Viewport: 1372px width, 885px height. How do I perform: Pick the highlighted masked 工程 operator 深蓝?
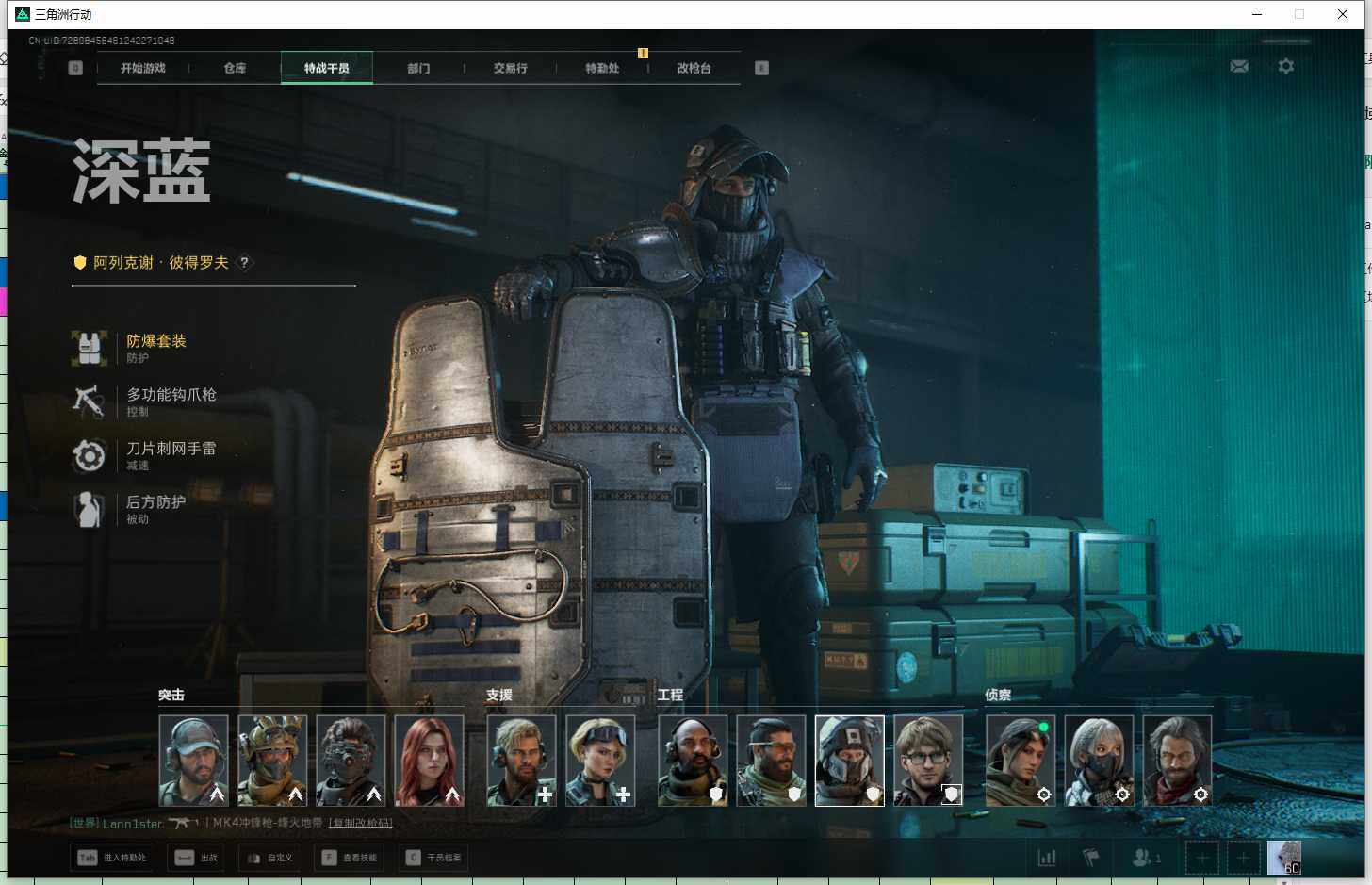[849, 760]
